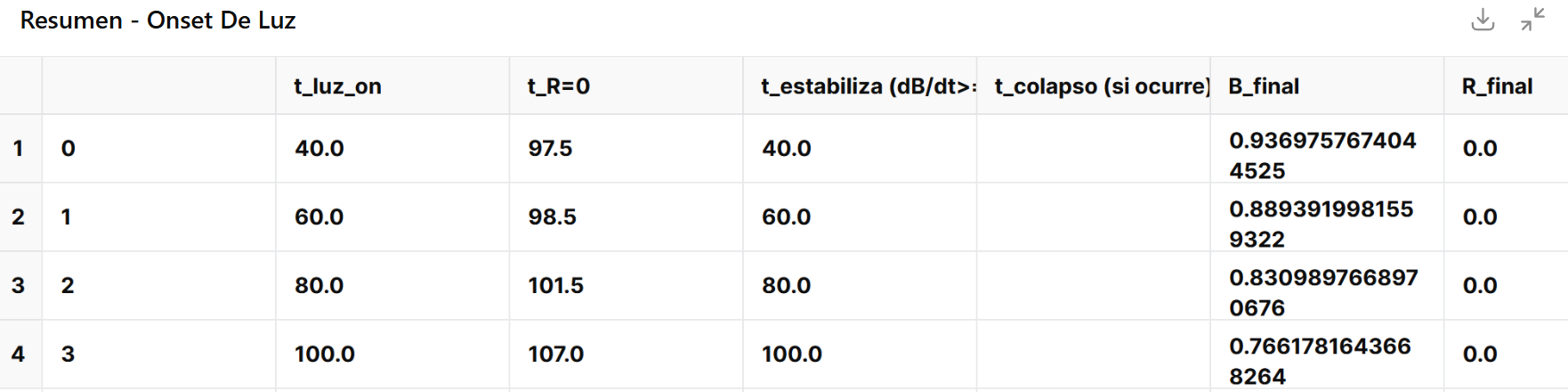This screenshot has width=1568, height=392.
Task: Select the t_R=0 column header
Action: coord(559,86)
